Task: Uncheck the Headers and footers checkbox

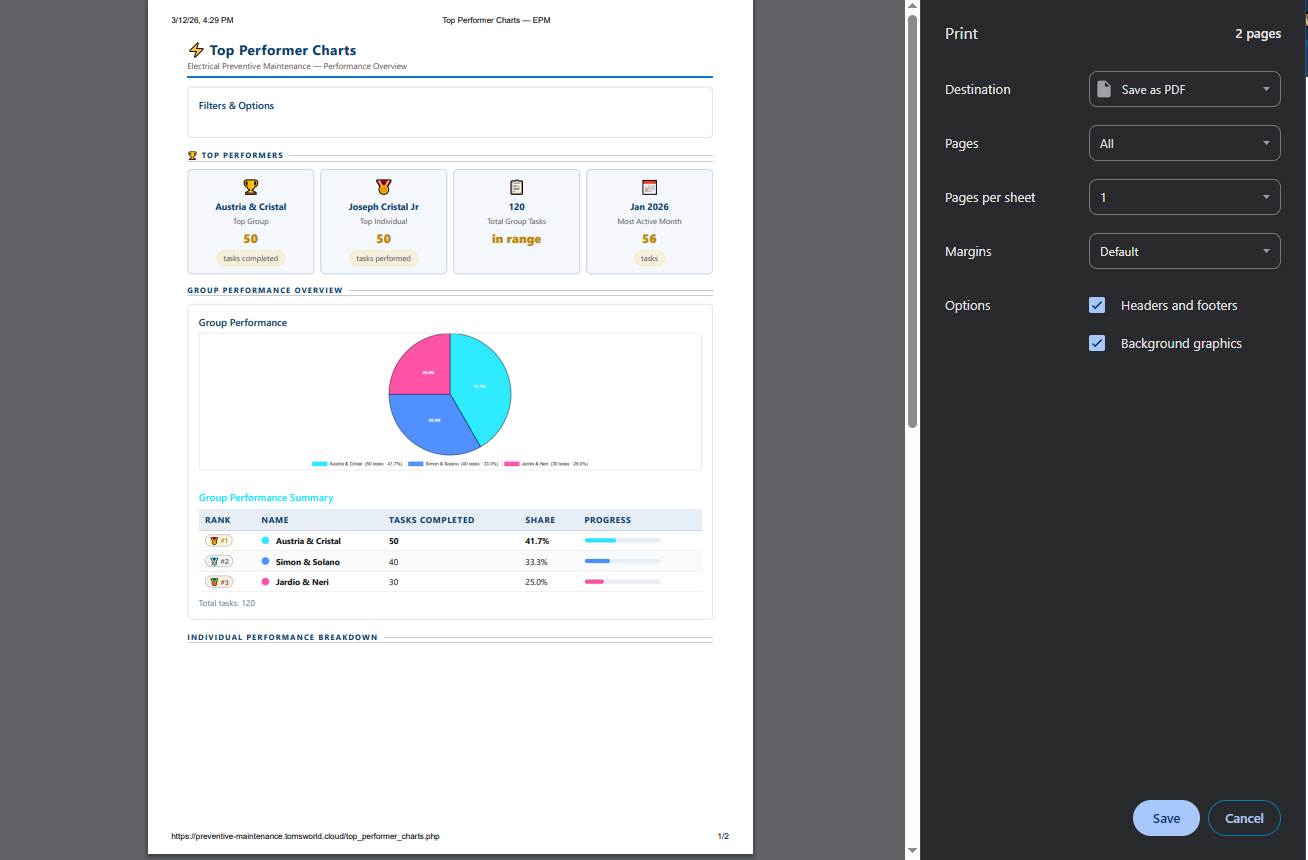Action: point(1097,305)
